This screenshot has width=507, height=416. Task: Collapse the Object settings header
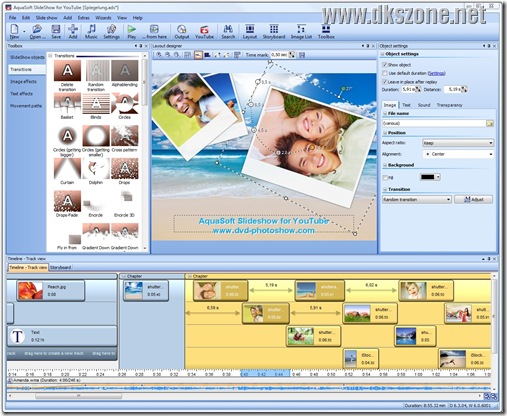tap(383, 54)
